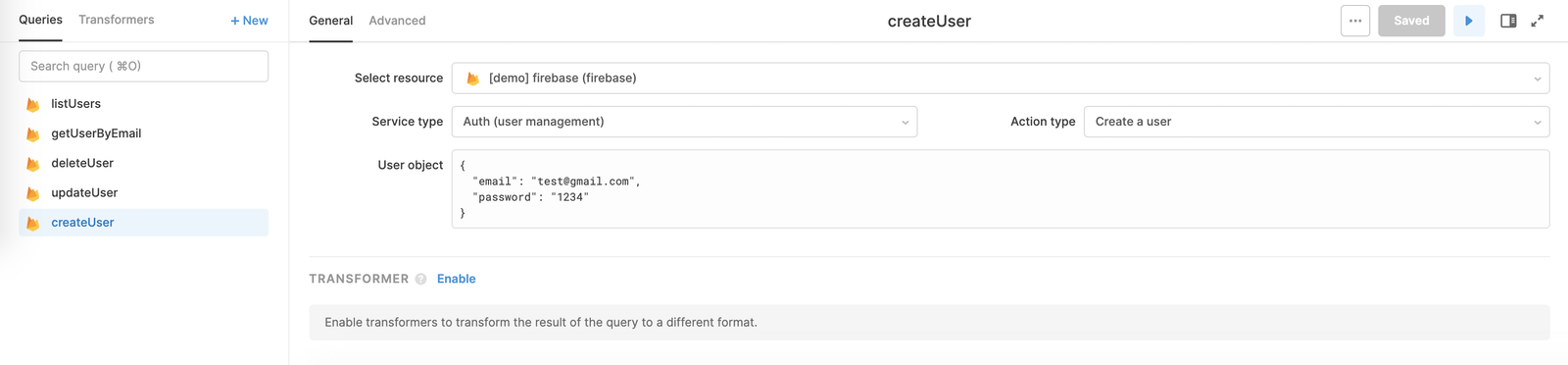1568x365 pixels.
Task: Expand the query editor to fullscreen
Action: pos(1538,21)
